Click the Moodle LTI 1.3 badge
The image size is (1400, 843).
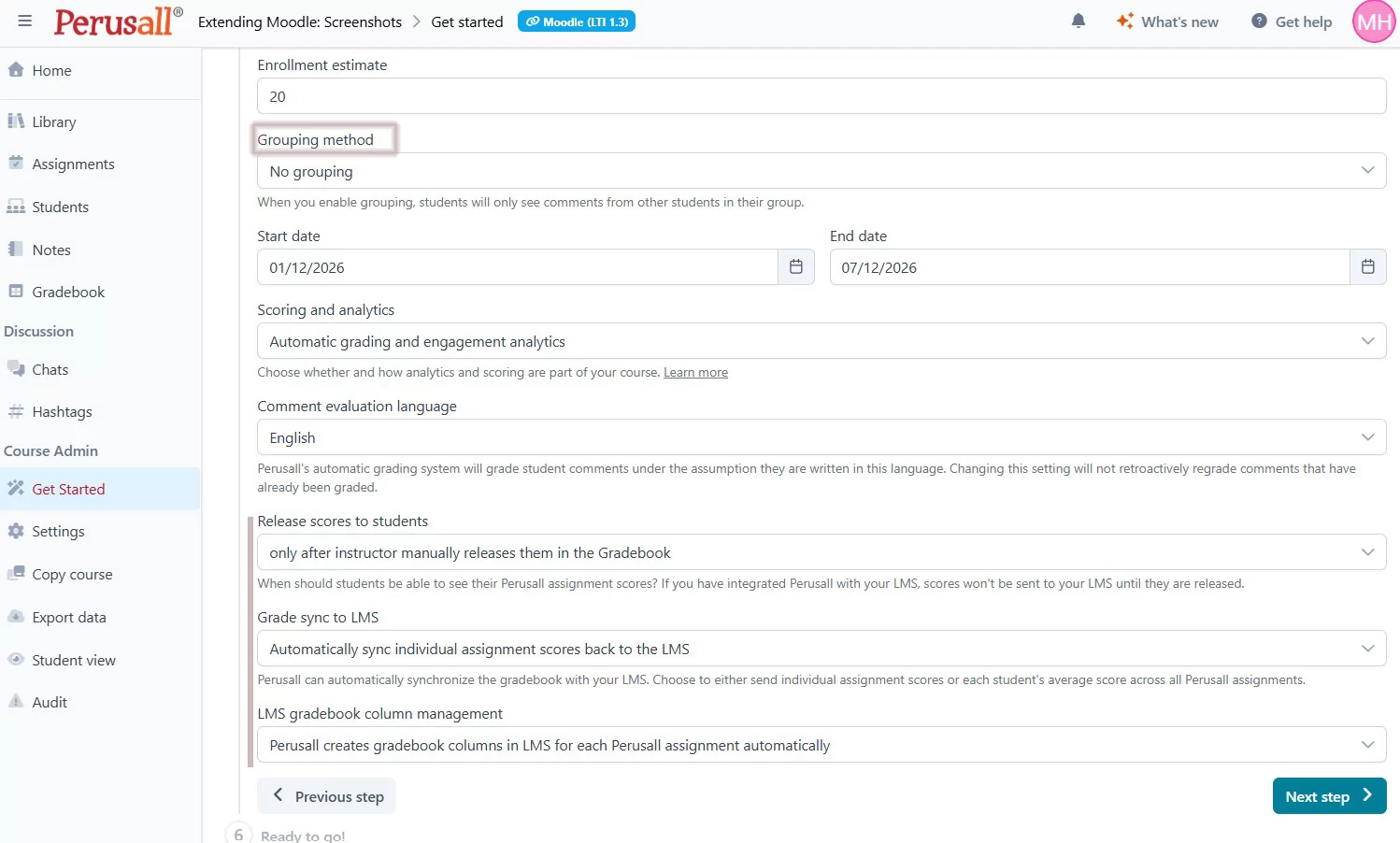[x=577, y=21]
